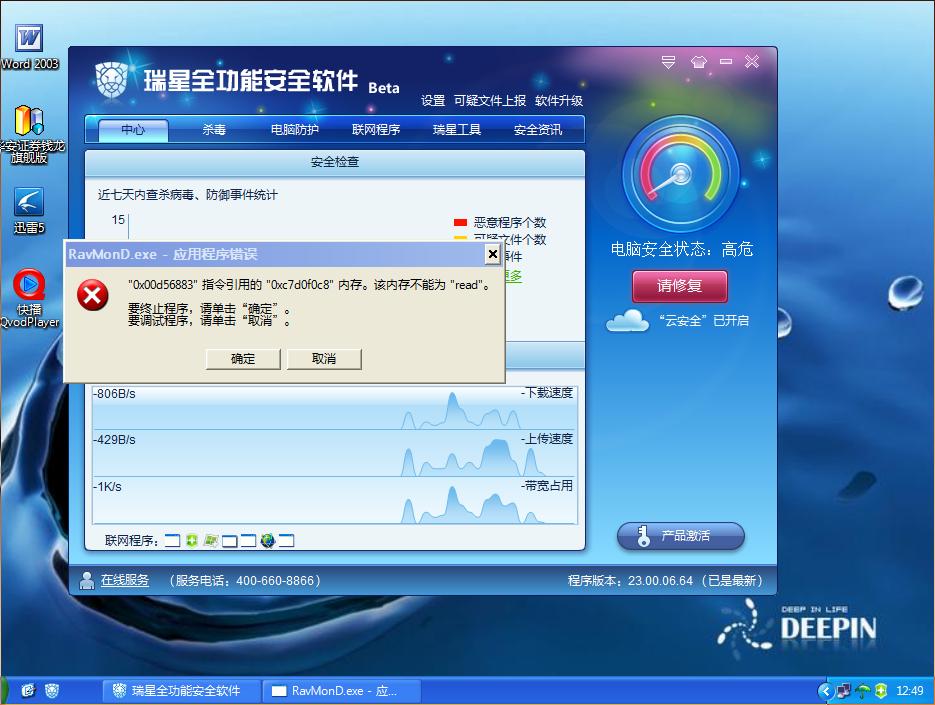Click the 上传速度 graph
This screenshot has width=935, height=705.
pos(335,453)
